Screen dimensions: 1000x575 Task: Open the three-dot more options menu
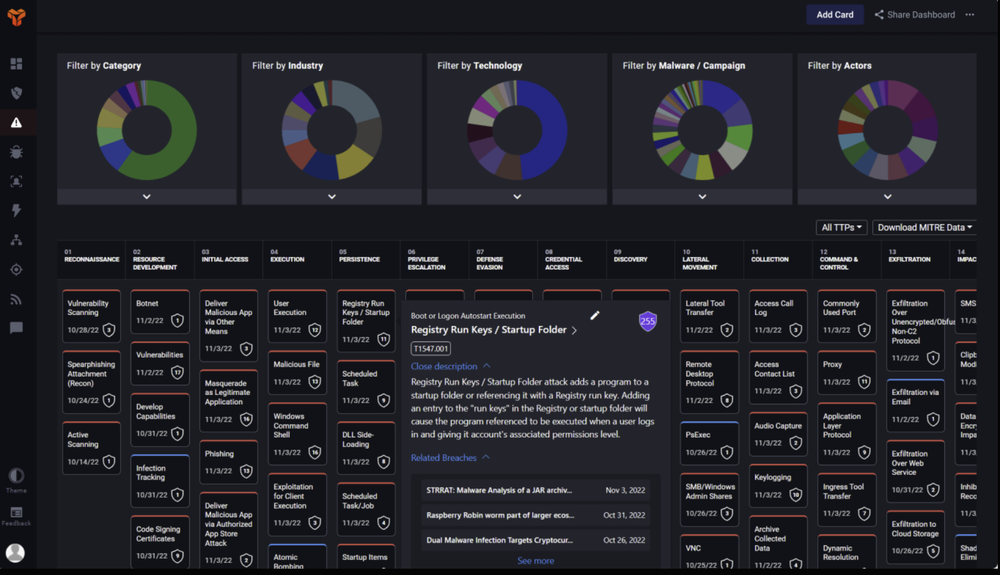(969, 15)
